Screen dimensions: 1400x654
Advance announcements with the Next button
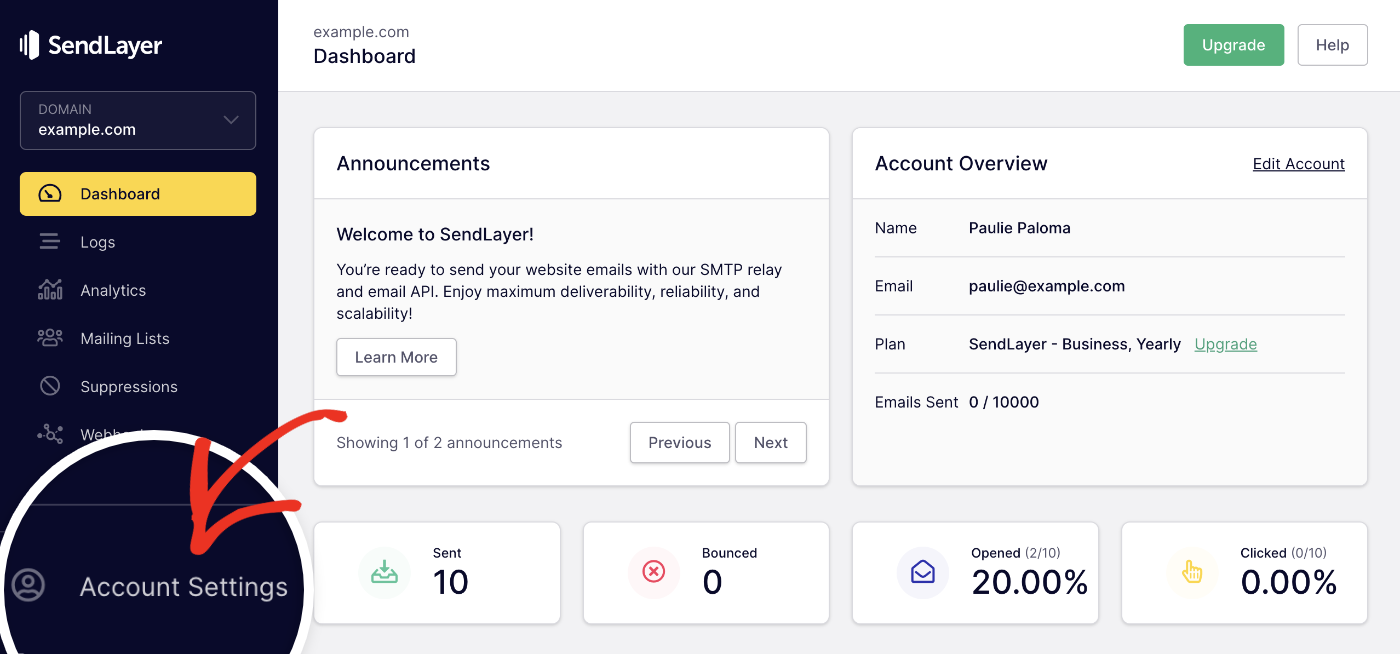point(770,442)
